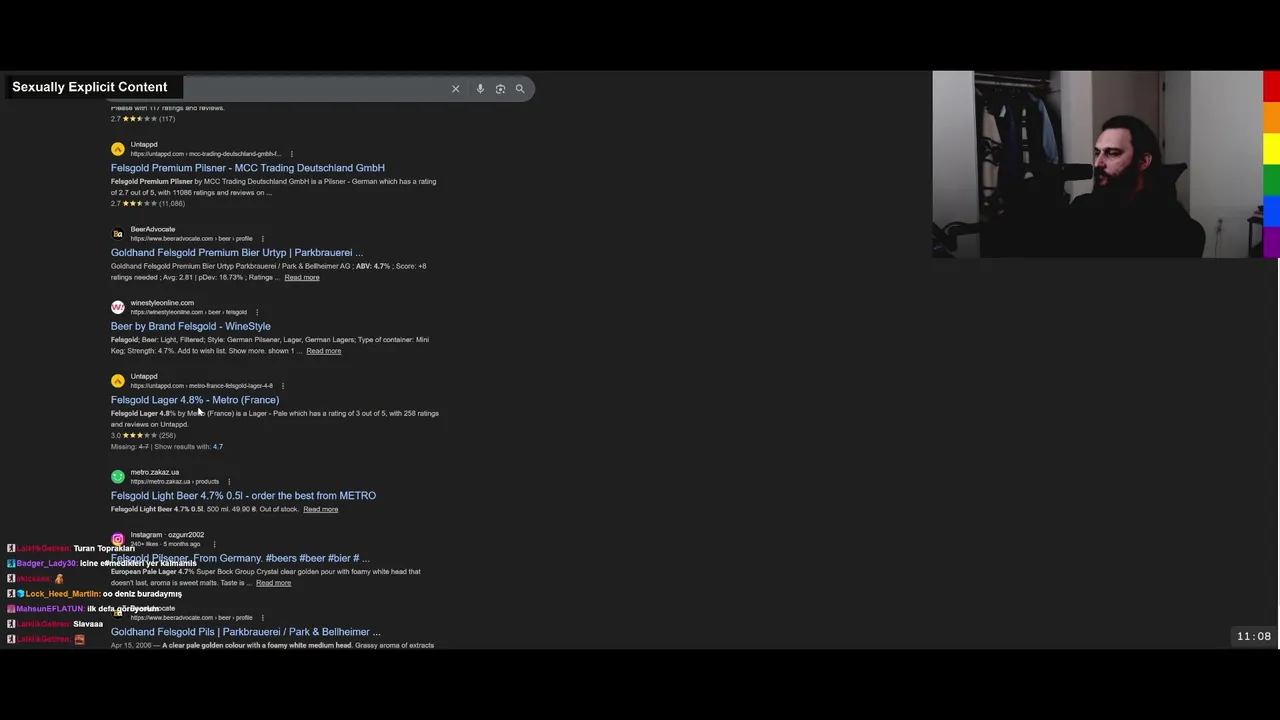Open three-dot menu of Felsgold Premium Pilsner result
The height and width of the screenshot is (720, 1280).
coord(291,154)
